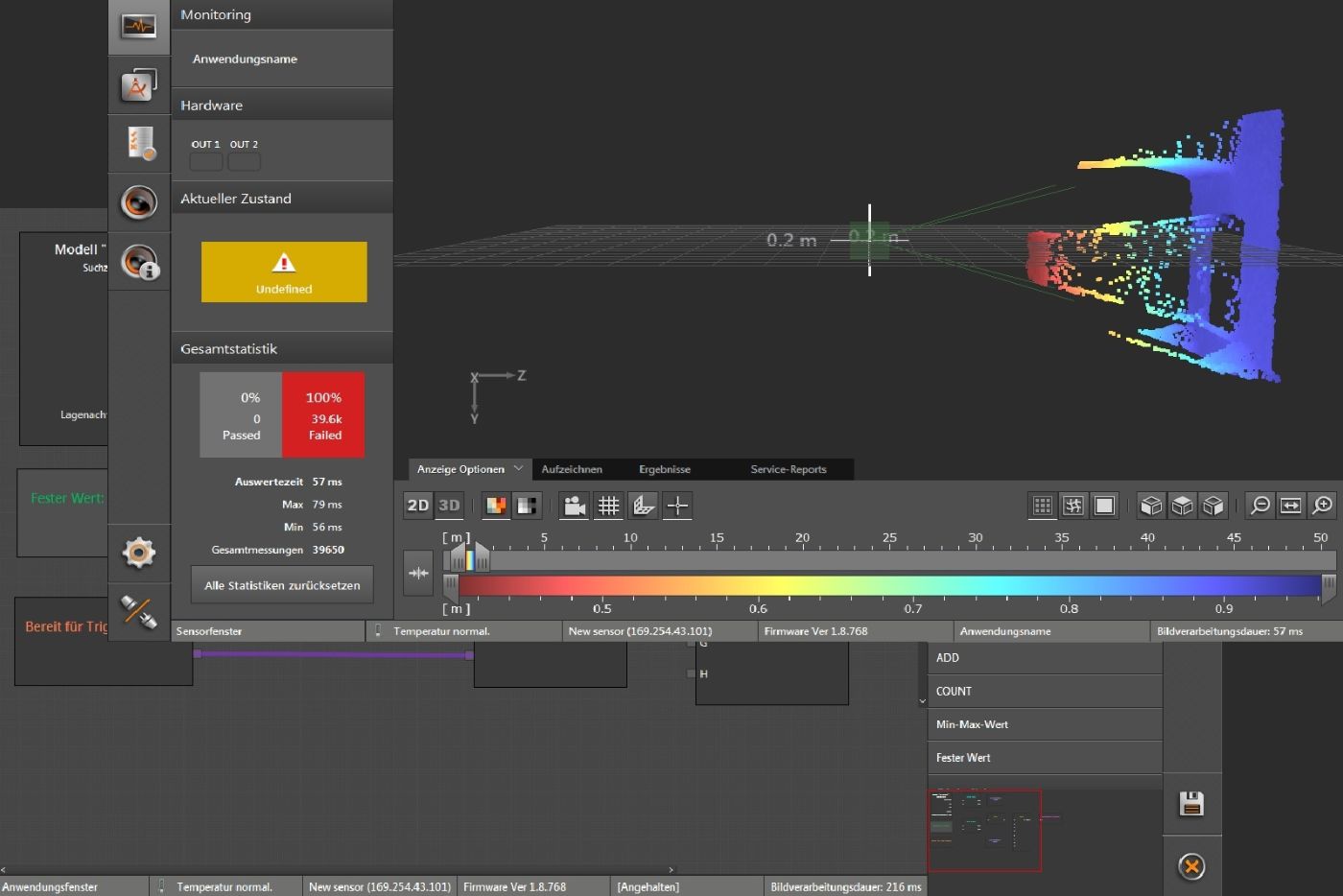Expand the Anzeige Optionen dropdown arrow
Viewport: 1343px width, 896px height.
point(518,469)
